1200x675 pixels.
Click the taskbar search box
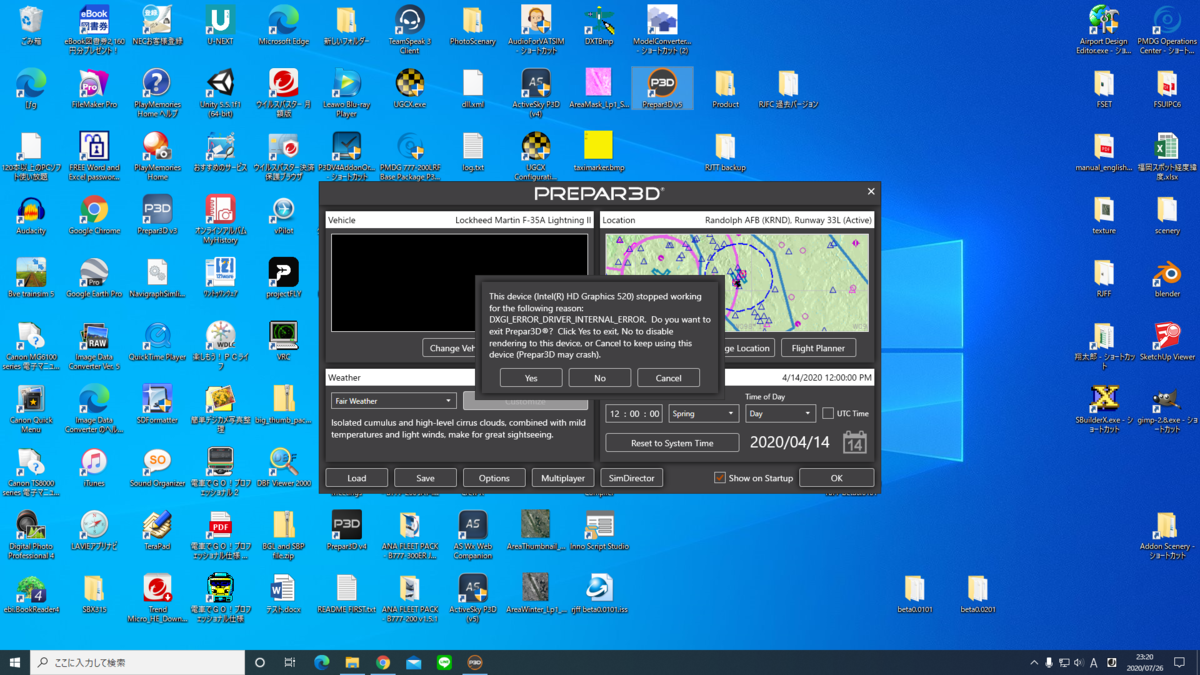pyautogui.click(x=138, y=662)
